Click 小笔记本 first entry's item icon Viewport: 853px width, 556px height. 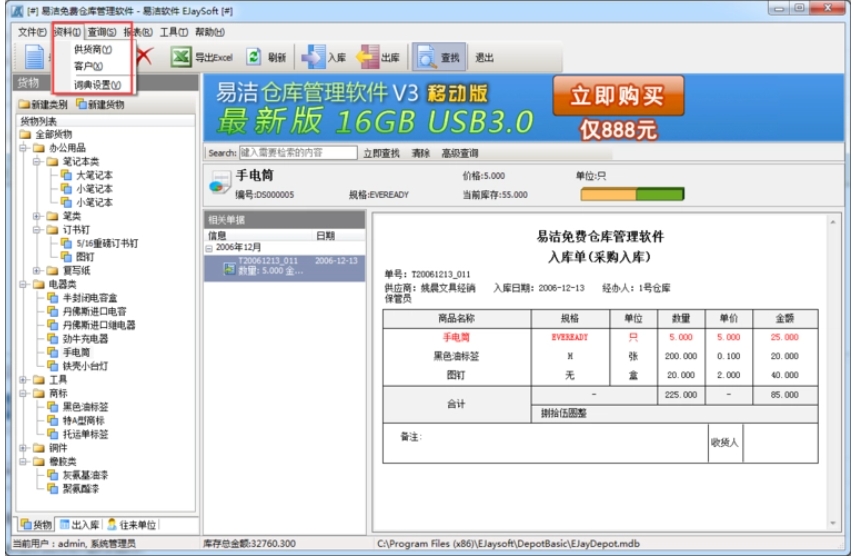tap(66, 189)
